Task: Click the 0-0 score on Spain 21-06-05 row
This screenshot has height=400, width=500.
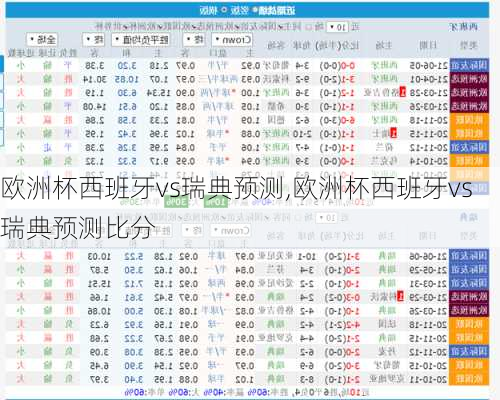Action: click(x=347, y=66)
